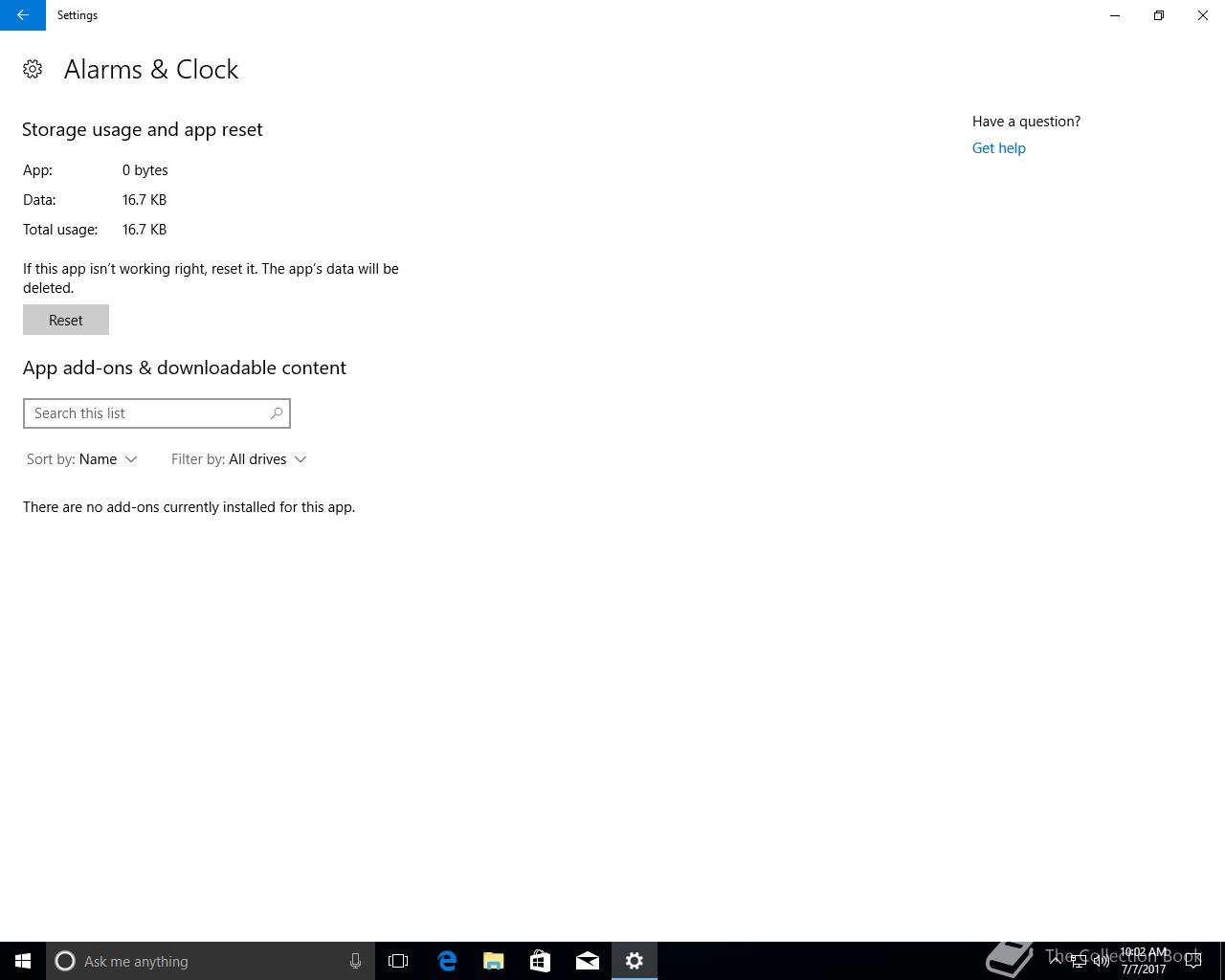Screen dimensions: 1225x980
Task: Open Task View from the taskbar
Action: 398,961
